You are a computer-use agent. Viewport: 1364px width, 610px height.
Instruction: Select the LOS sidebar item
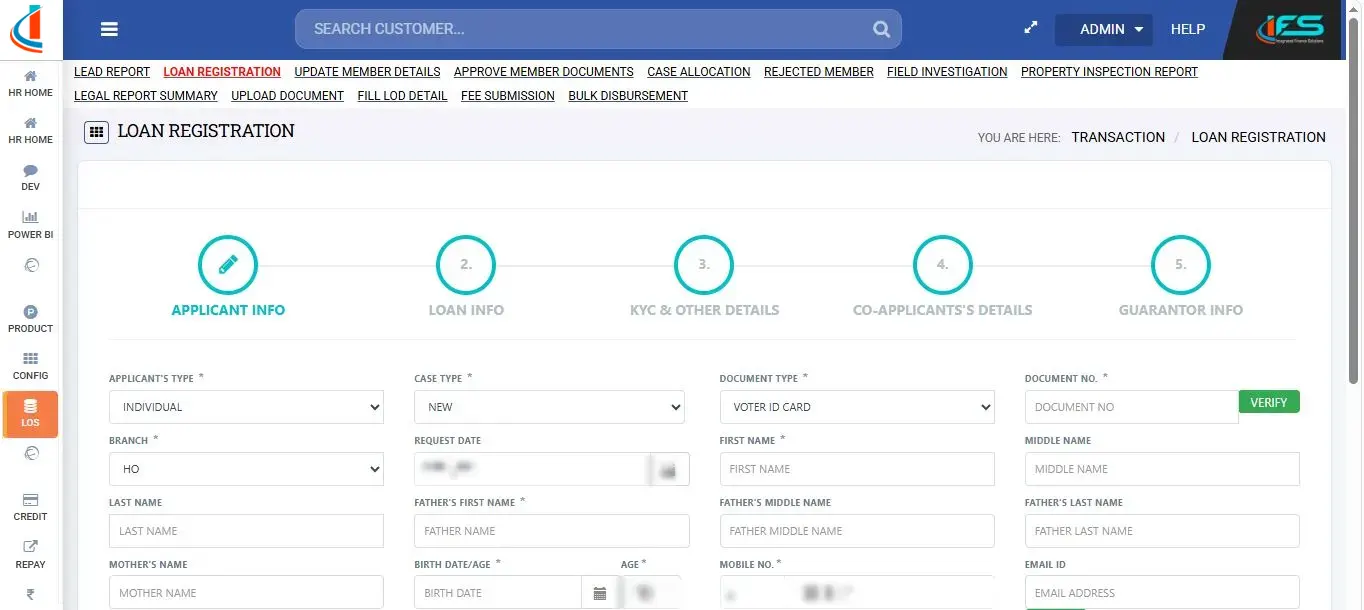click(x=30, y=414)
